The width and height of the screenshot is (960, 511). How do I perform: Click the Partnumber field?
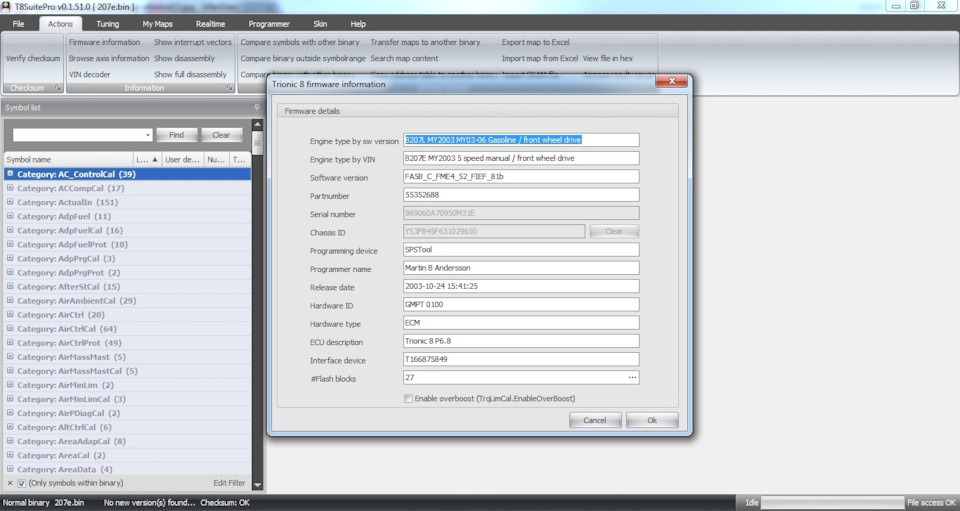click(x=521, y=195)
